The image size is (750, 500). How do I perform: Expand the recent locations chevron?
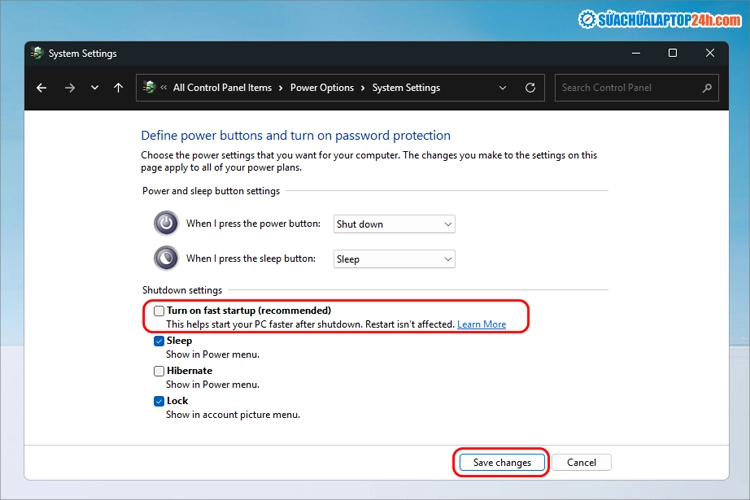pyautogui.click(x=94, y=88)
